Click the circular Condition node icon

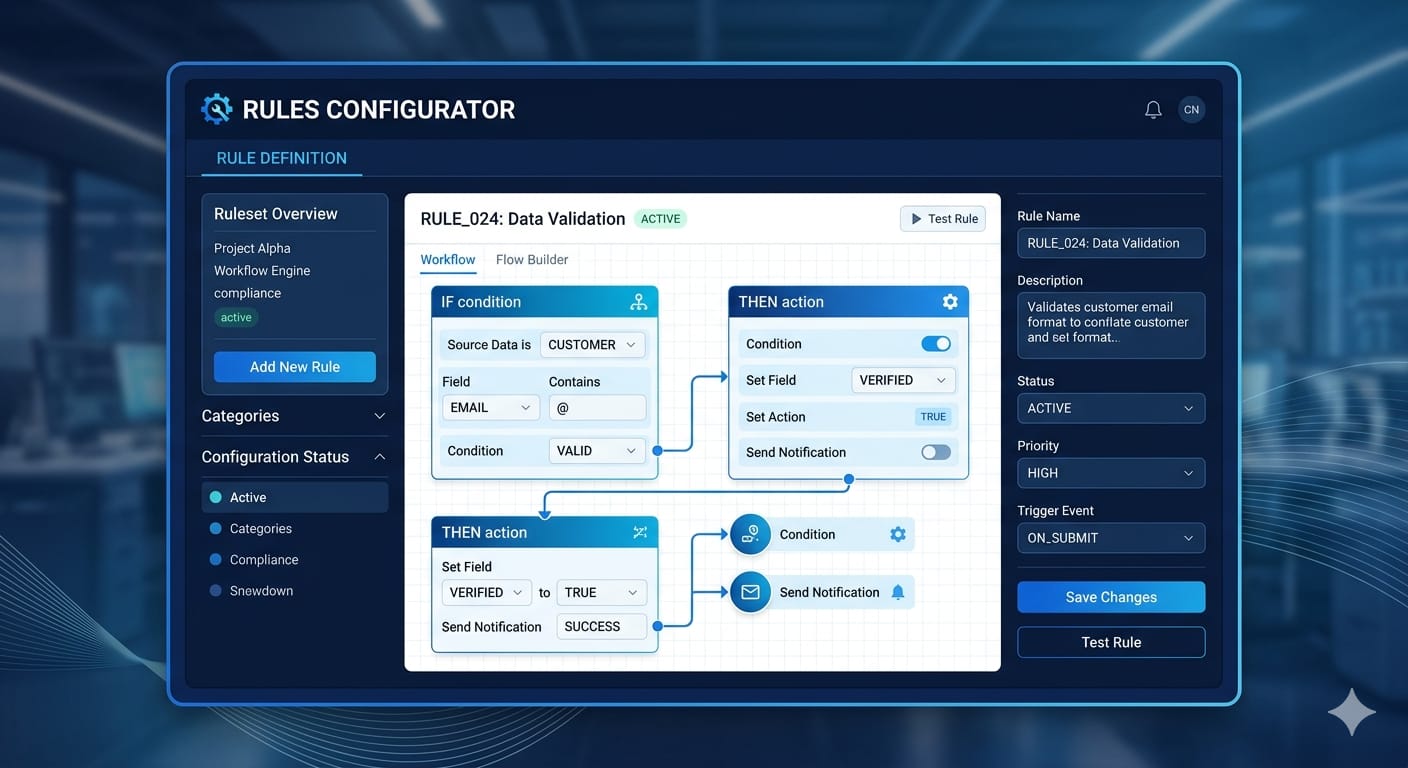click(x=751, y=534)
